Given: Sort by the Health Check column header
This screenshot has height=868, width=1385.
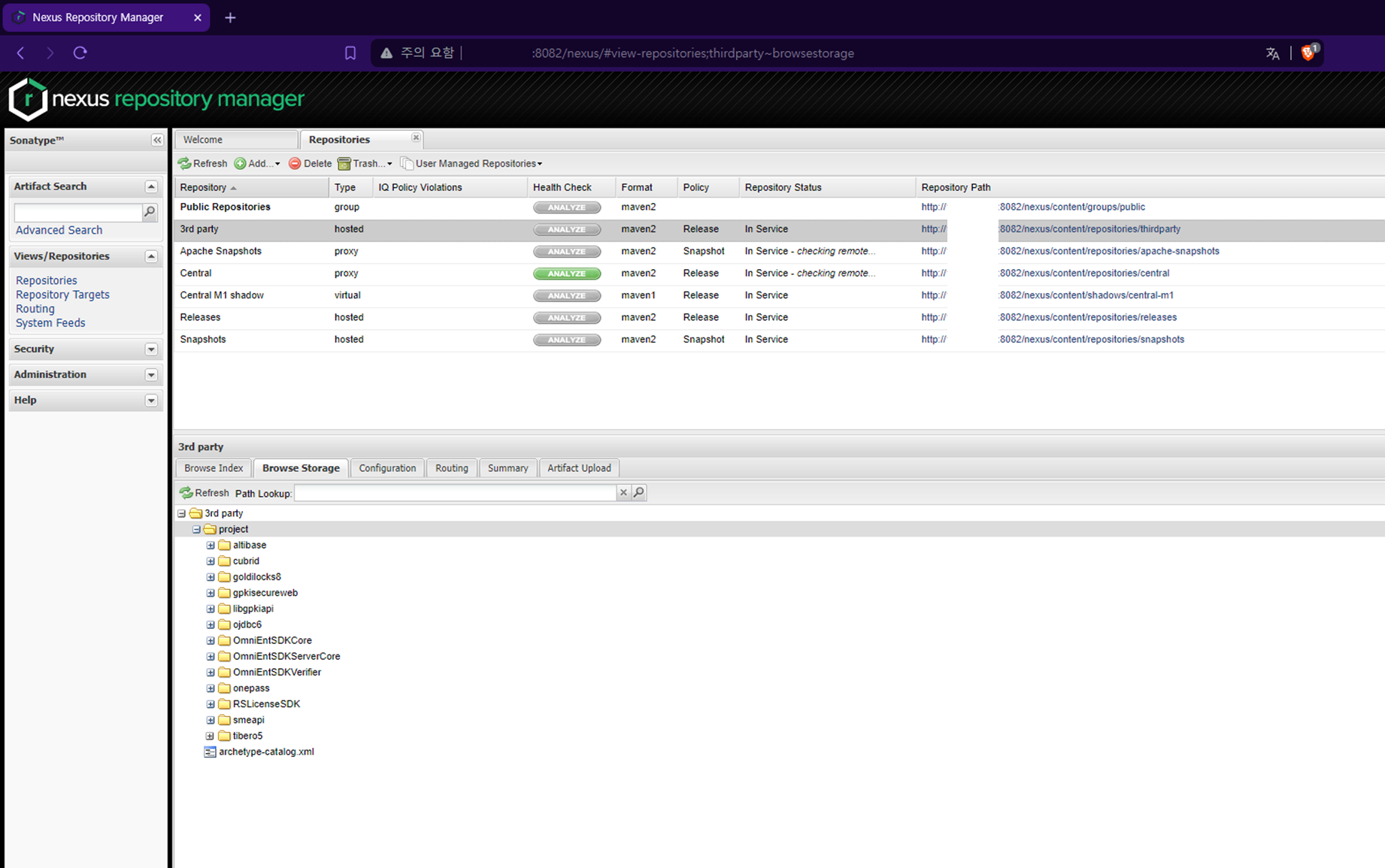Looking at the screenshot, I should (571, 187).
